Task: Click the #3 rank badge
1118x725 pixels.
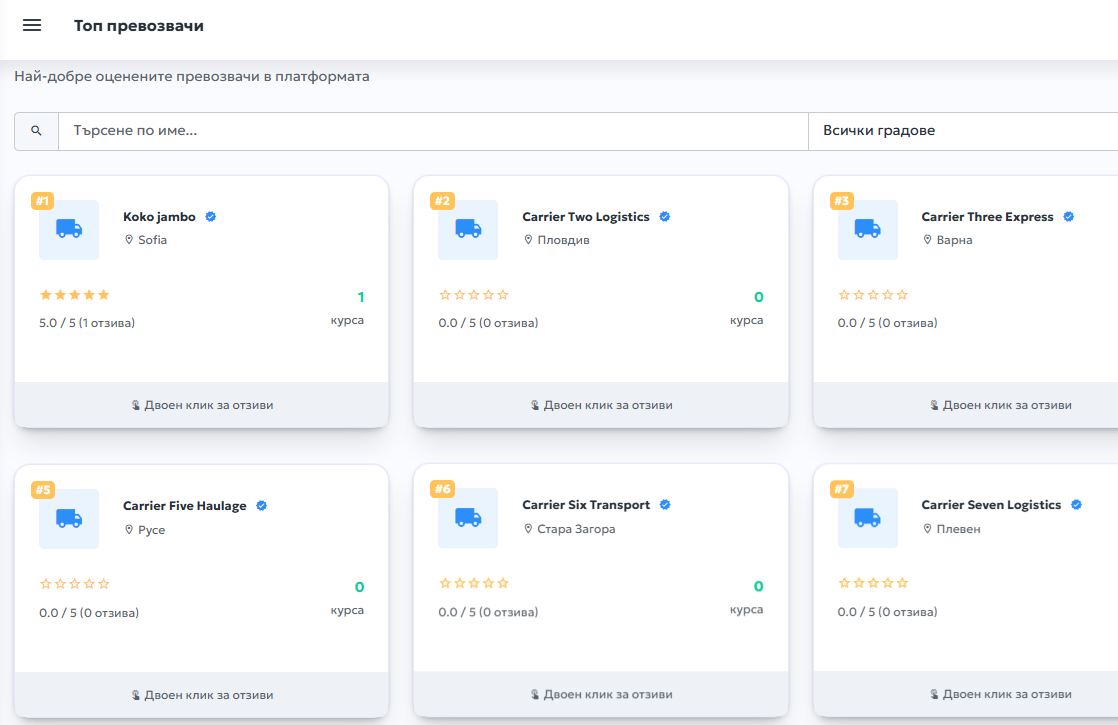Action: pyautogui.click(x=842, y=201)
